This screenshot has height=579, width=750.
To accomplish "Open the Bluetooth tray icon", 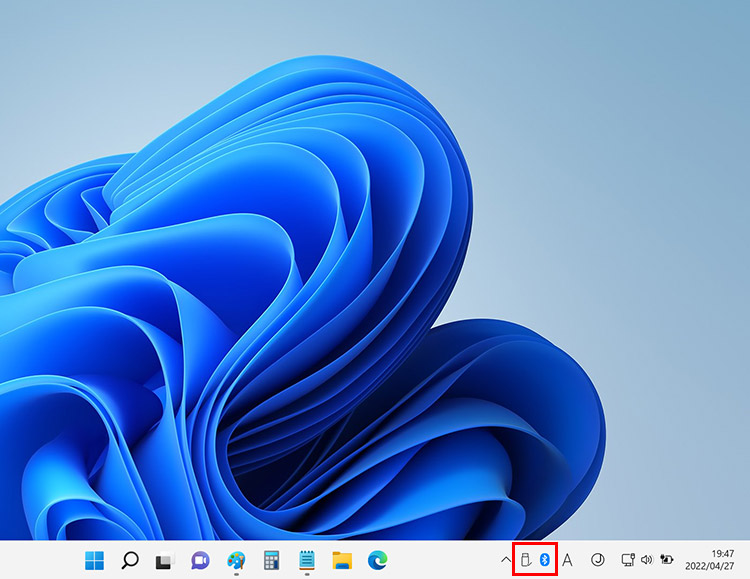I will point(545,560).
